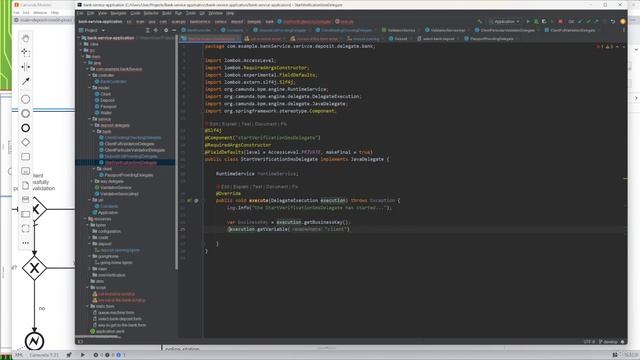Click deploy rocket icon in Camunda status bar
Image resolution: width=640 pixels, height=360 pixels.
[69, 355]
